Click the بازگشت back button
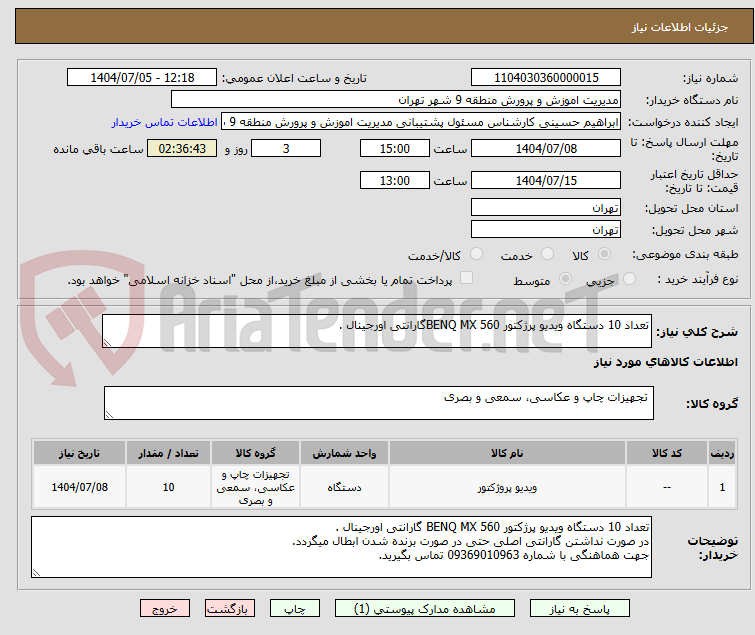This screenshot has height=635, width=755. tap(229, 609)
